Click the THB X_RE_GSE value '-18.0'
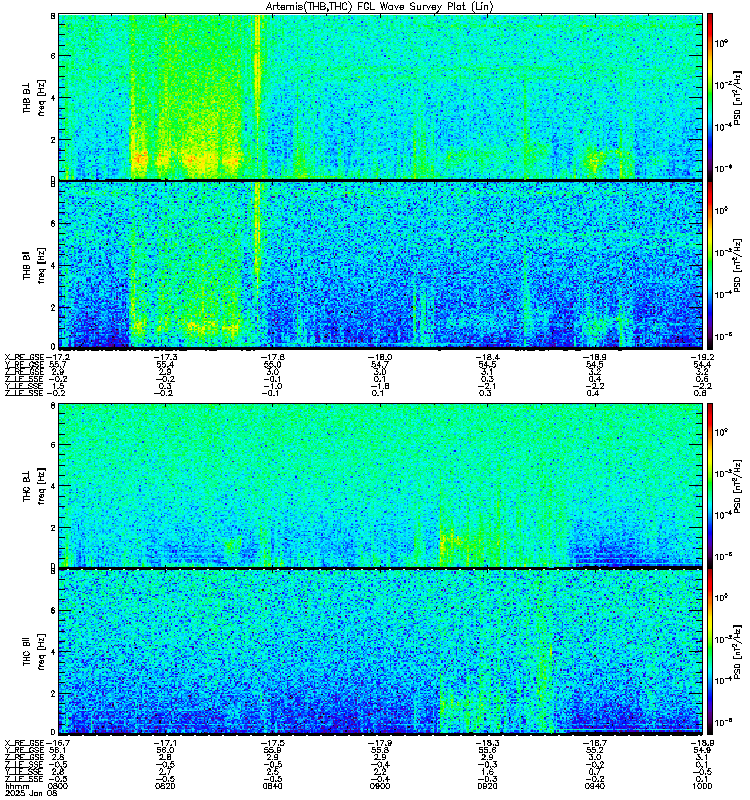Screen dimensions: 750x800 point(380,357)
